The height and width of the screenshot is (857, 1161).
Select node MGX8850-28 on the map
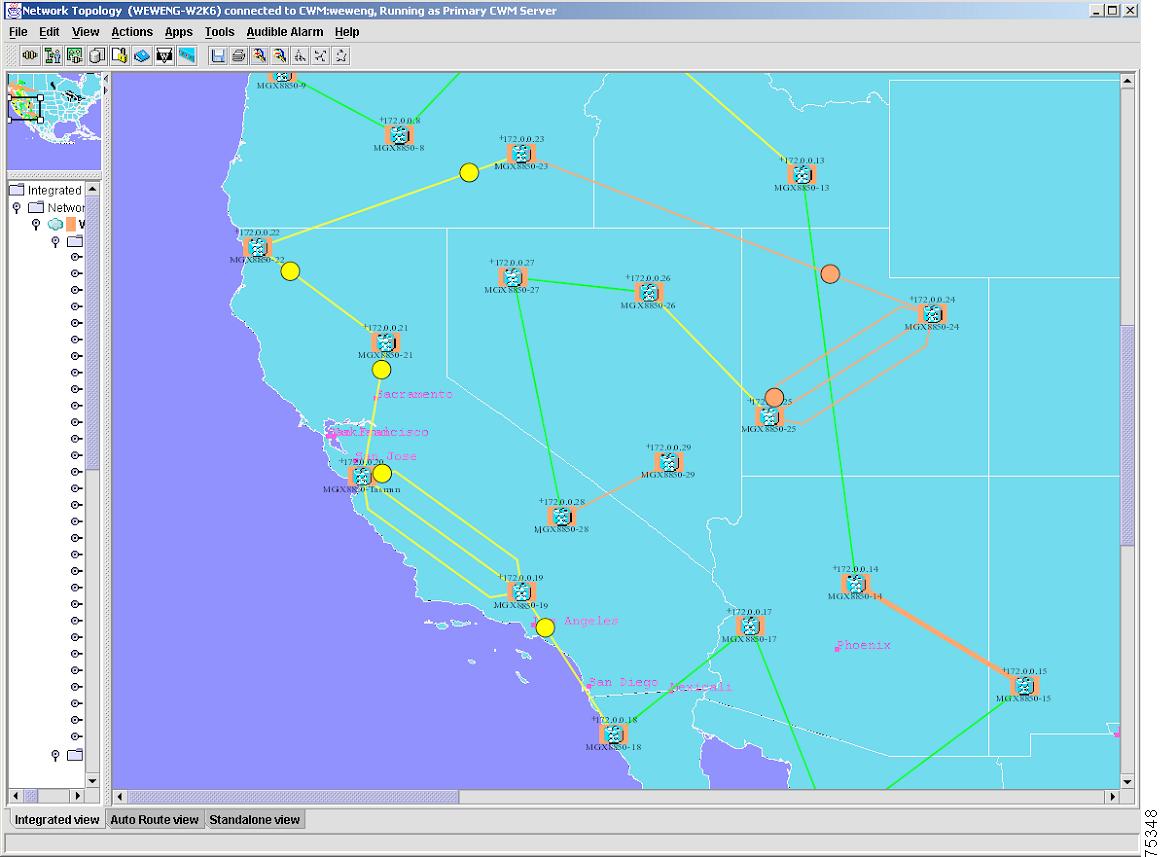(561, 516)
